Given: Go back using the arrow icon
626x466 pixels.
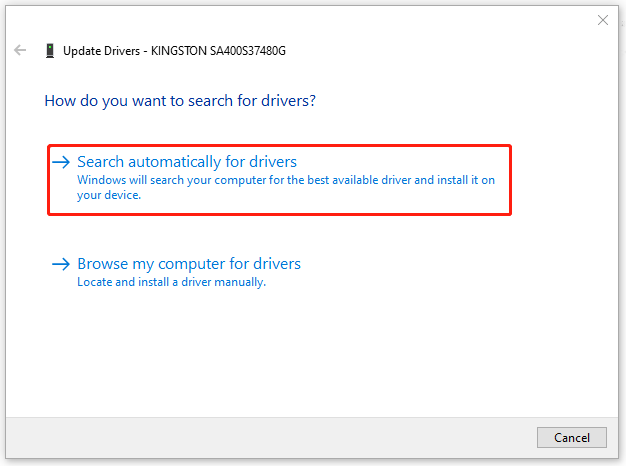Looking at the screenshot, I should 20,50.
